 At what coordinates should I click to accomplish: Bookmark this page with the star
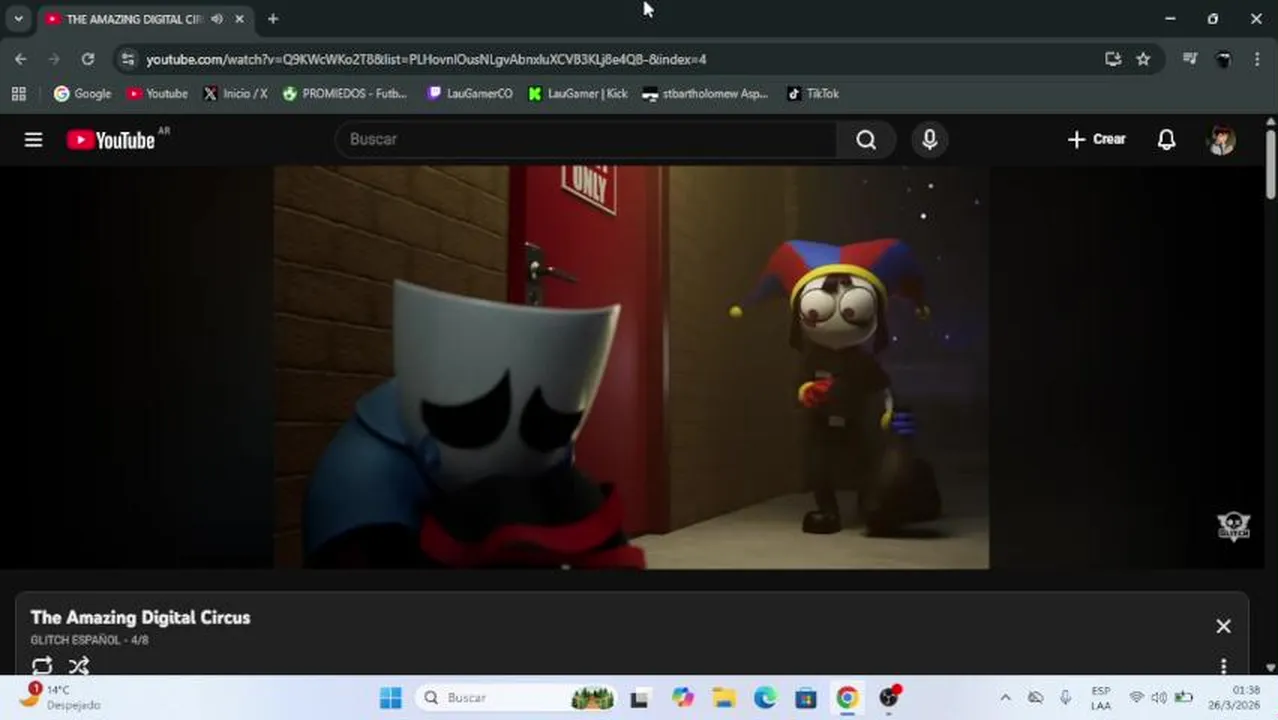coord(1143,59)
